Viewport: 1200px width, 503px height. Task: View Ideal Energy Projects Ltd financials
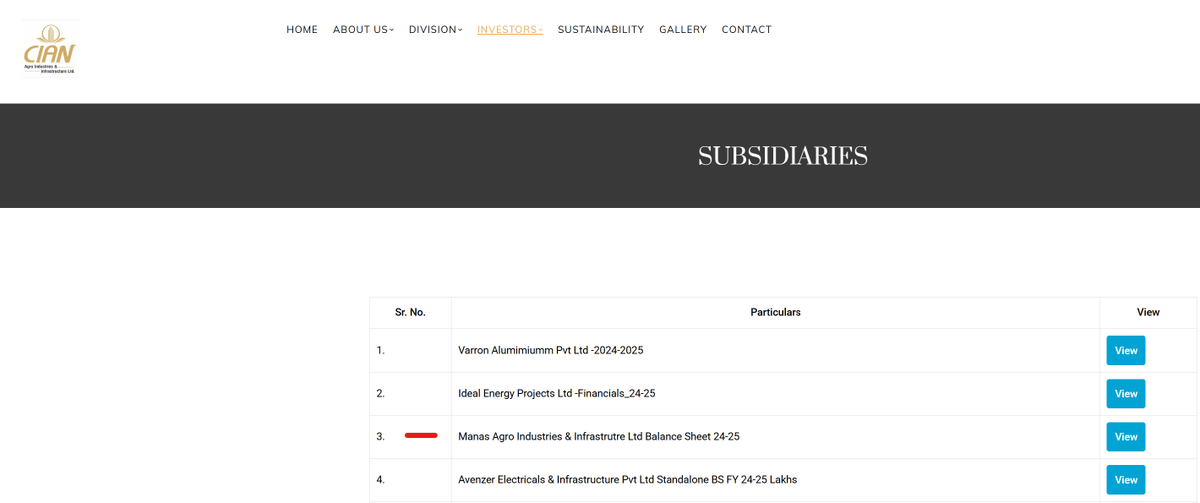coord(1126,394)
